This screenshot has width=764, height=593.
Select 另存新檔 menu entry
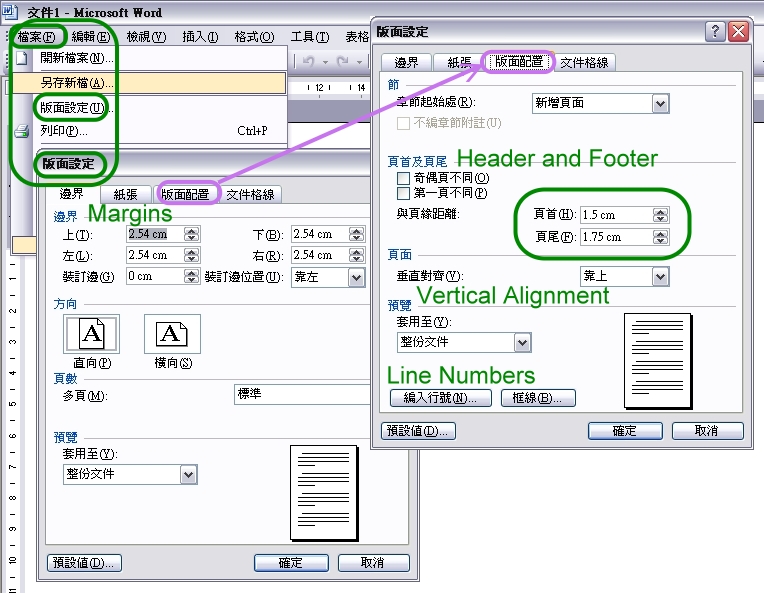coord(149,83)
